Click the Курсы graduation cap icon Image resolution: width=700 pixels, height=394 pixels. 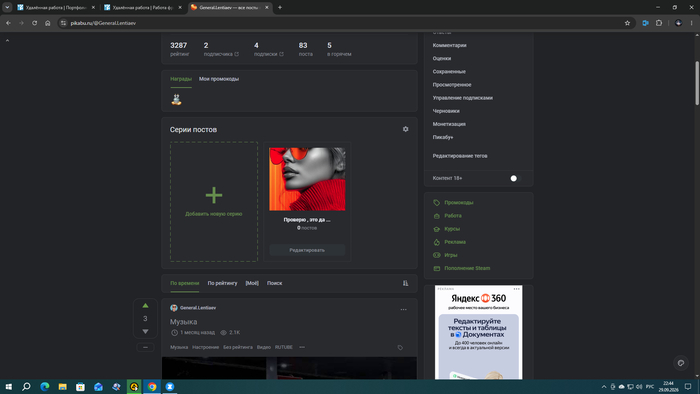click(x=437, y=229)
